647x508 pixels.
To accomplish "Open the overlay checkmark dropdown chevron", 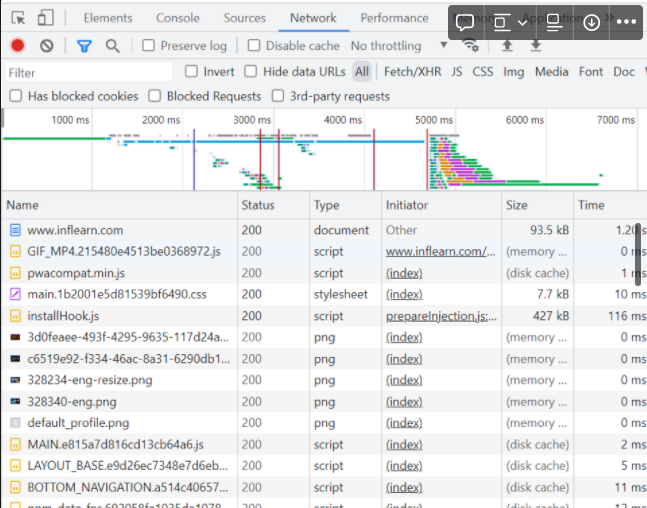I will (x=523, y=22).
